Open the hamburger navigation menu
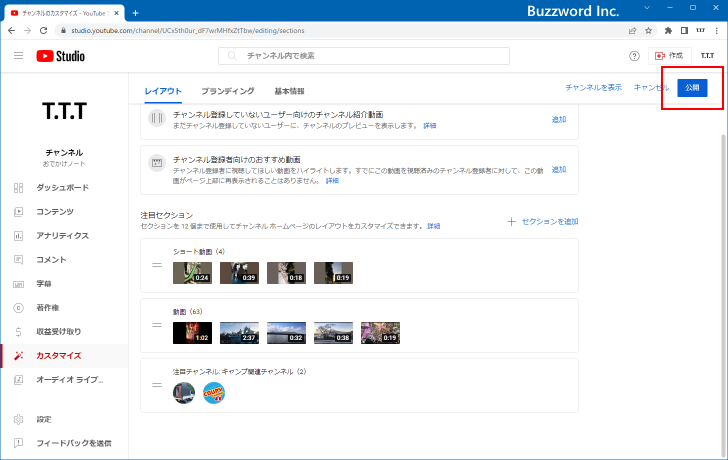Image resolution: width=728 pixels, height=460 pixels. pos(19,56)
